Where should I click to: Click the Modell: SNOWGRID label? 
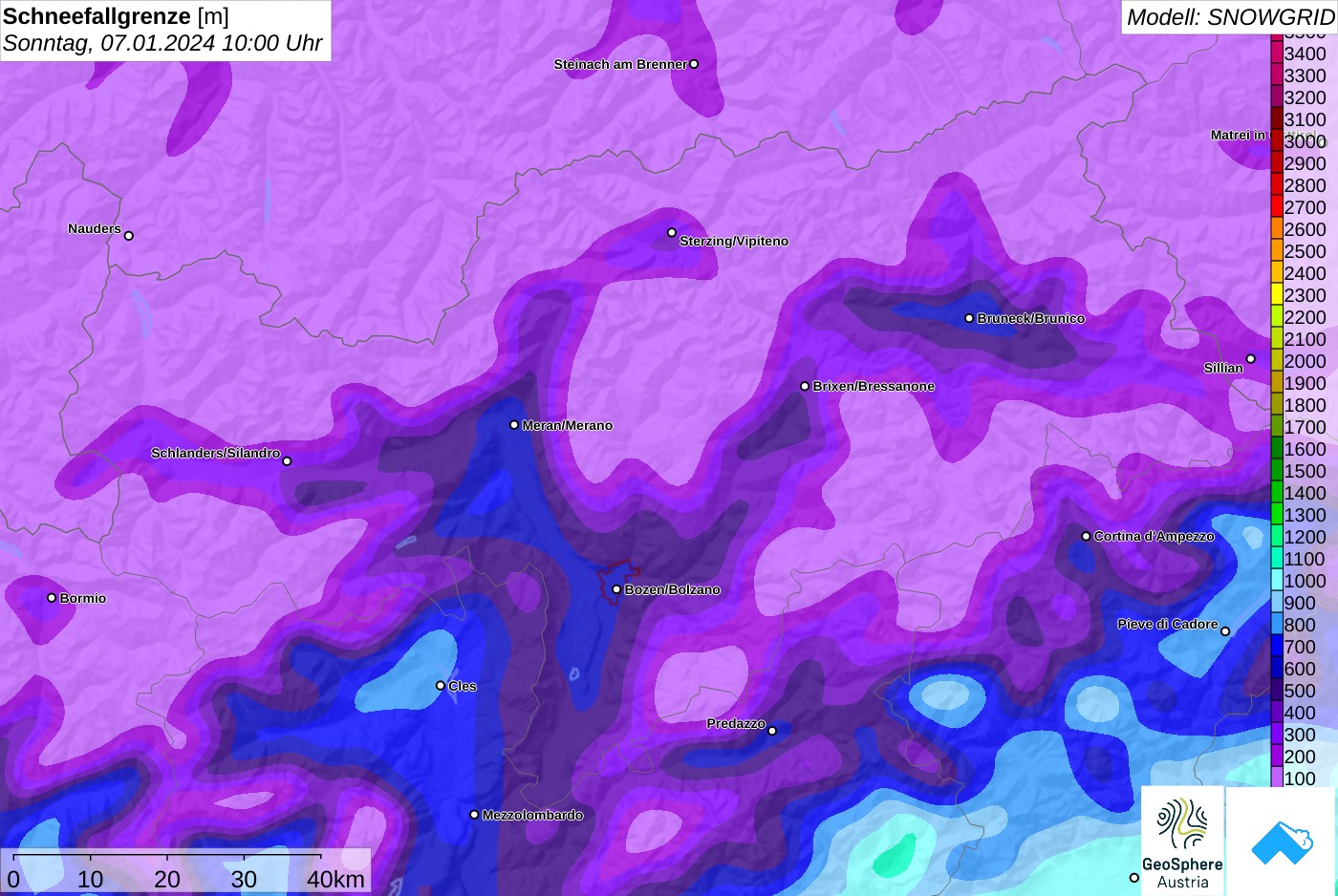pos(1230,16)
